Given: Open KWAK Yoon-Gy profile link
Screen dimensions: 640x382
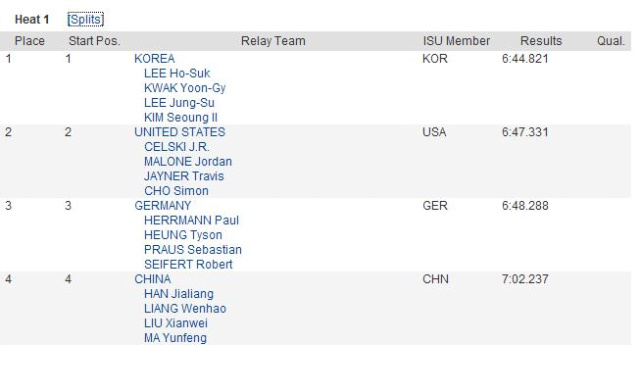Looking at the screenshot, I should (184, 88).
